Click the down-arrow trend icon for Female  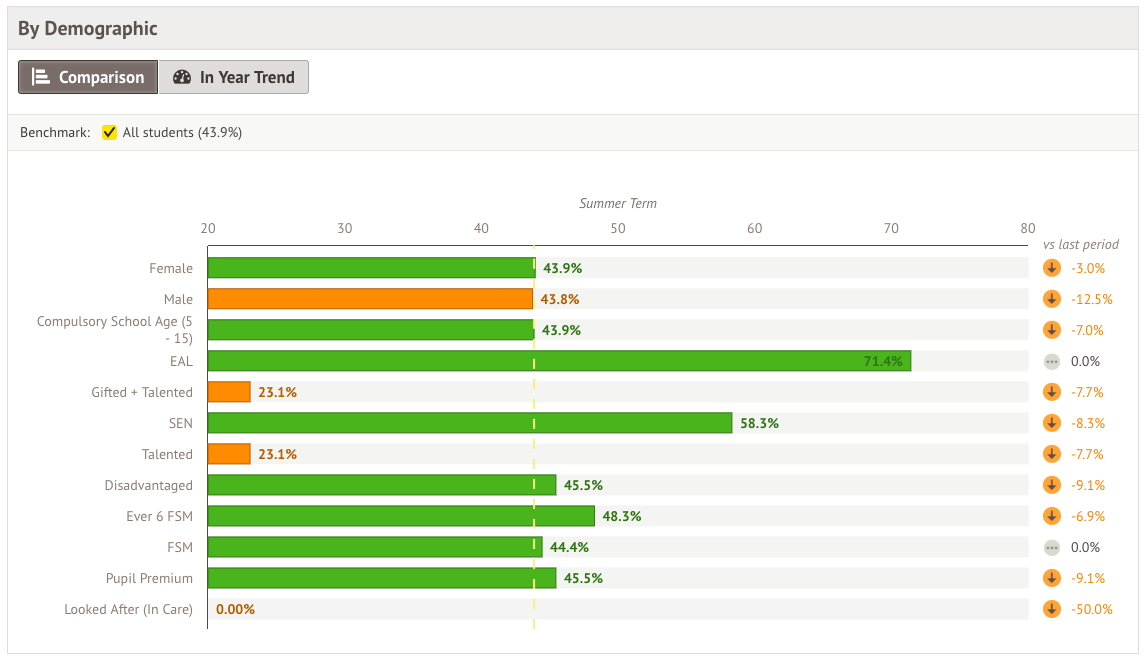(x=1051, y=268)
